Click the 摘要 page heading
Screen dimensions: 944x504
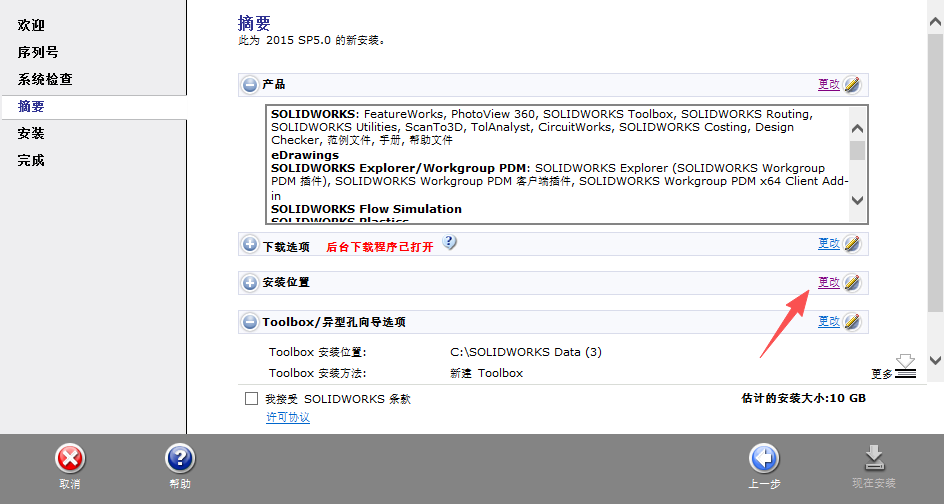click(x=254, y=23)
